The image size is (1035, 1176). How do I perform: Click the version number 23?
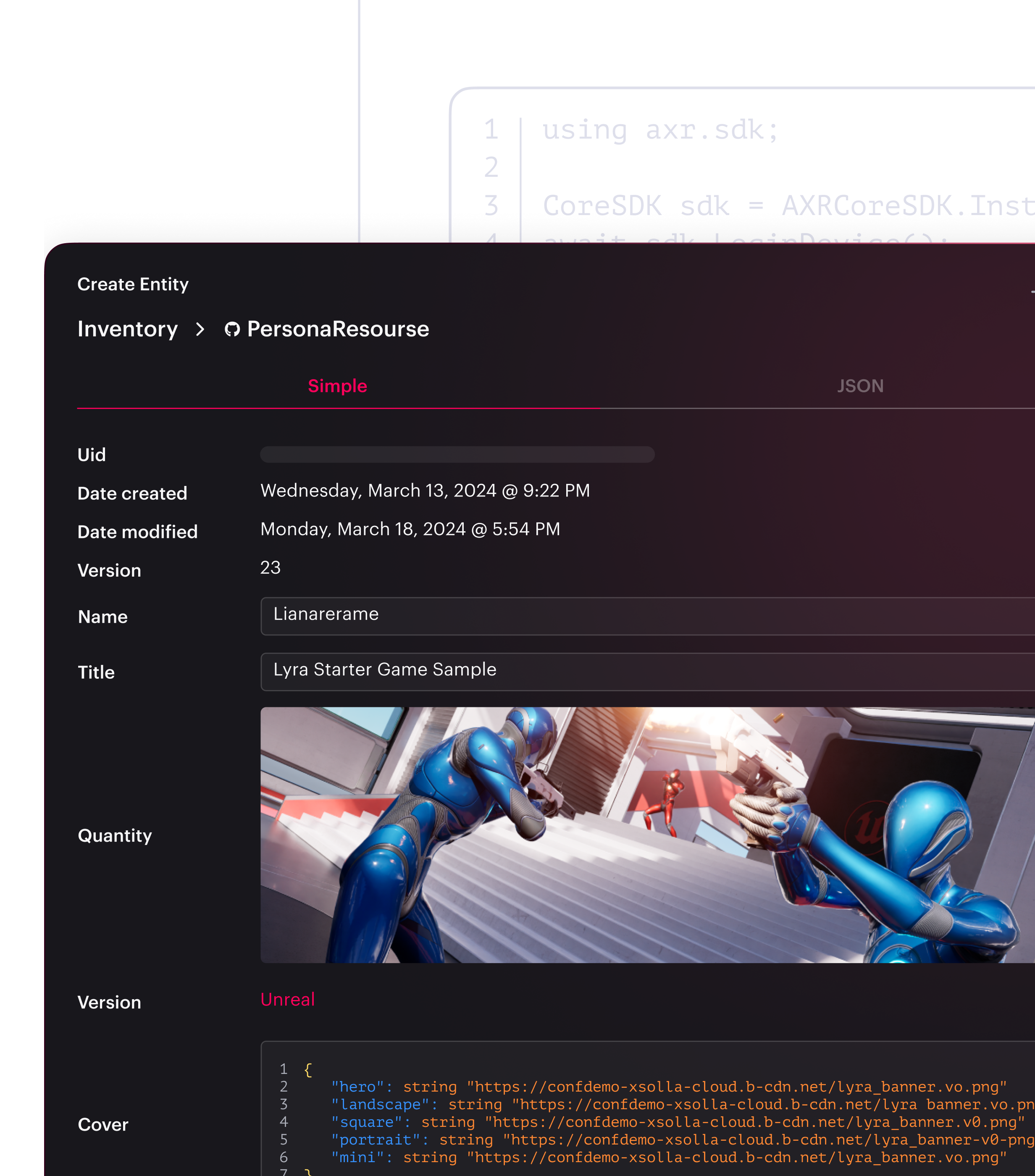[271, 568]
